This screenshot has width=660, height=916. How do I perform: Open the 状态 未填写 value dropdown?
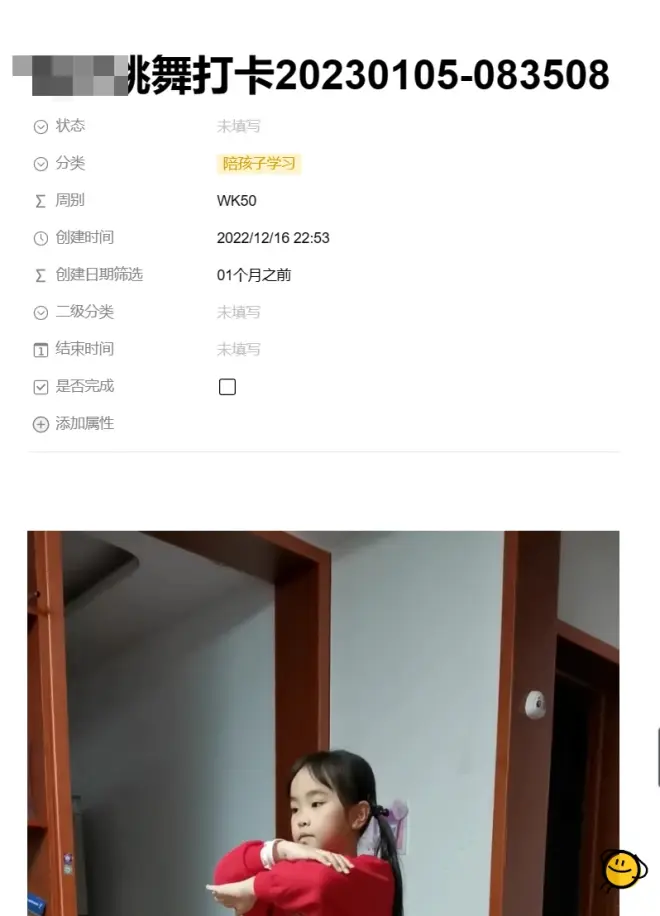pos(238,126)
